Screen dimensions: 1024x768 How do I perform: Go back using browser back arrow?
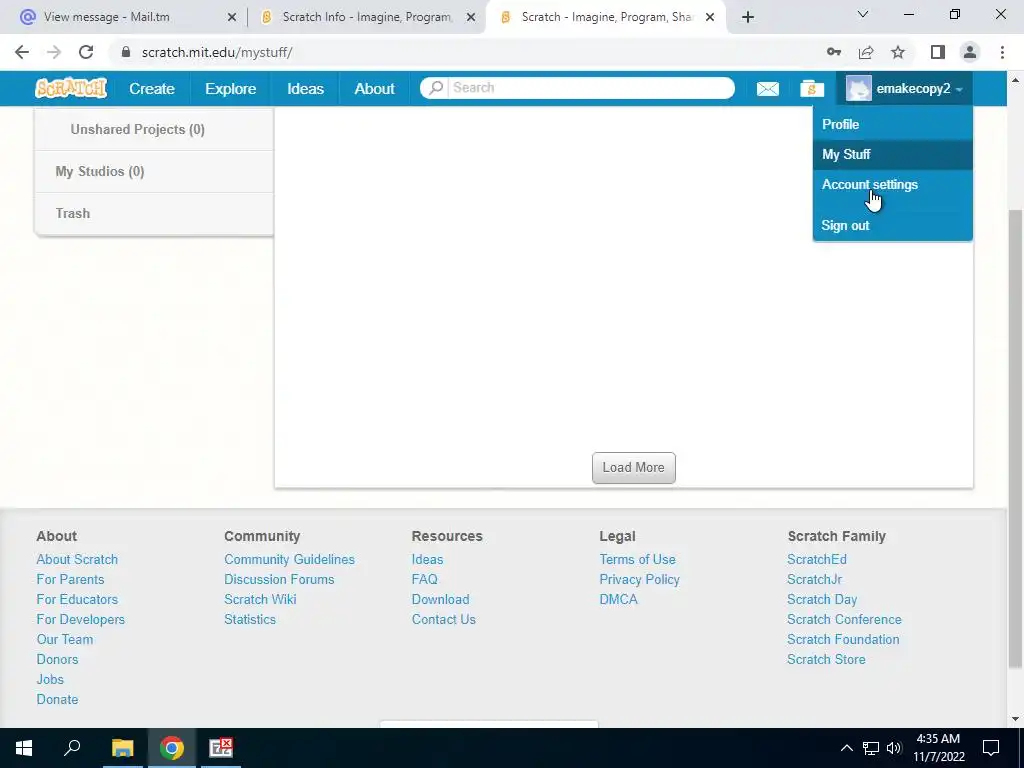click(22, 52)
